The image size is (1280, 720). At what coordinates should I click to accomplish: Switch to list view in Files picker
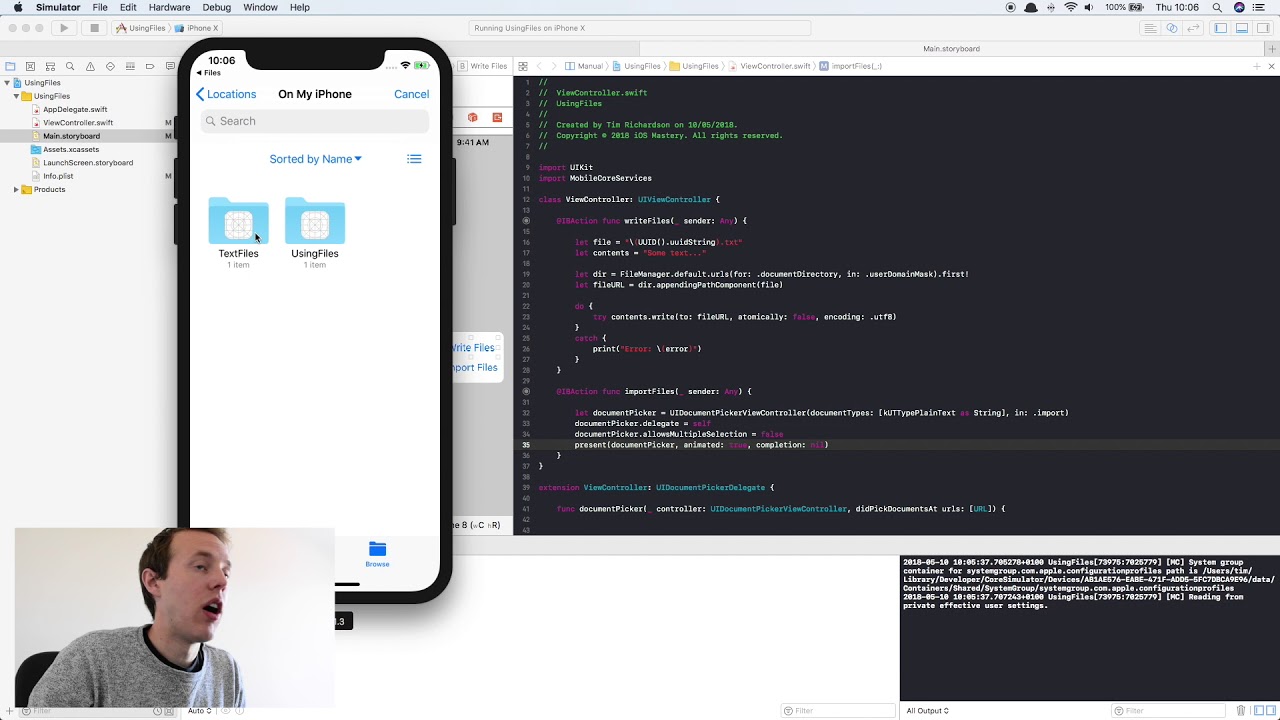[x=414, y=159]
